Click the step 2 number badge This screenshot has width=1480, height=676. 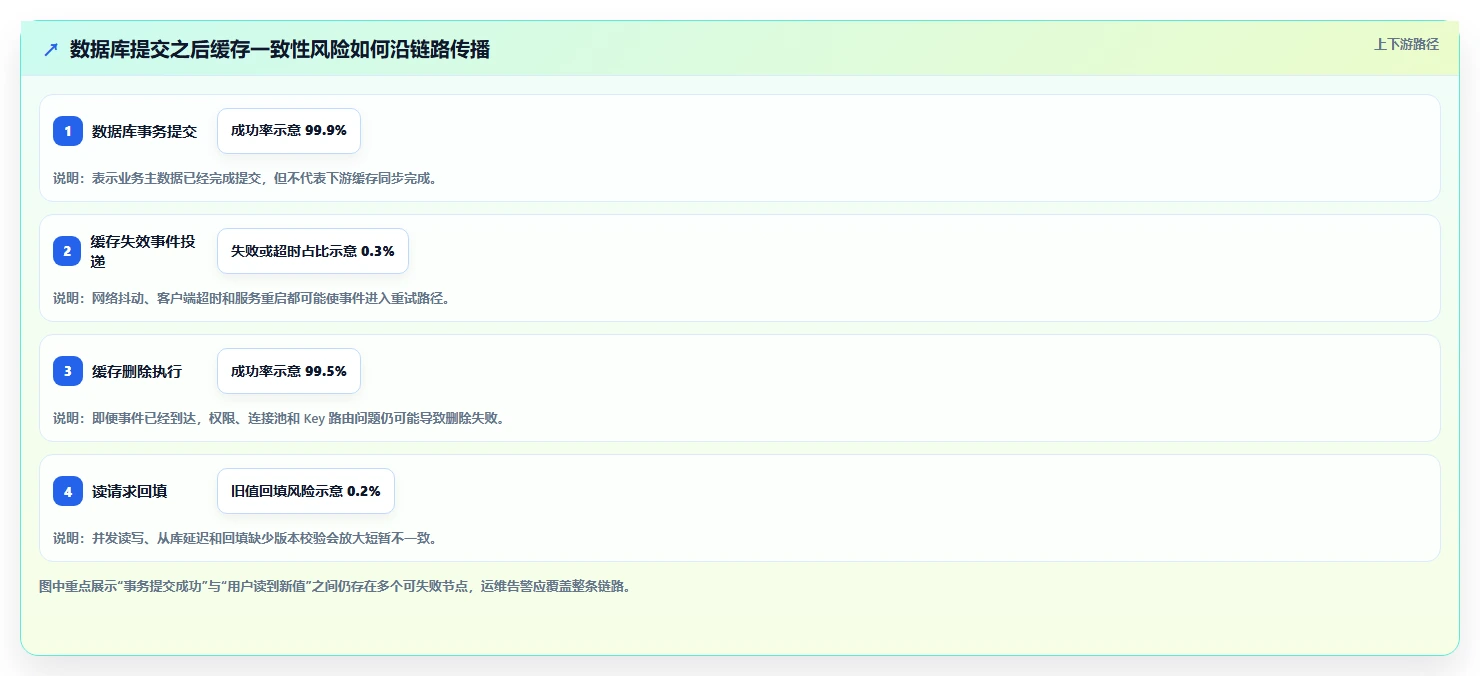(x=68, y=251)
